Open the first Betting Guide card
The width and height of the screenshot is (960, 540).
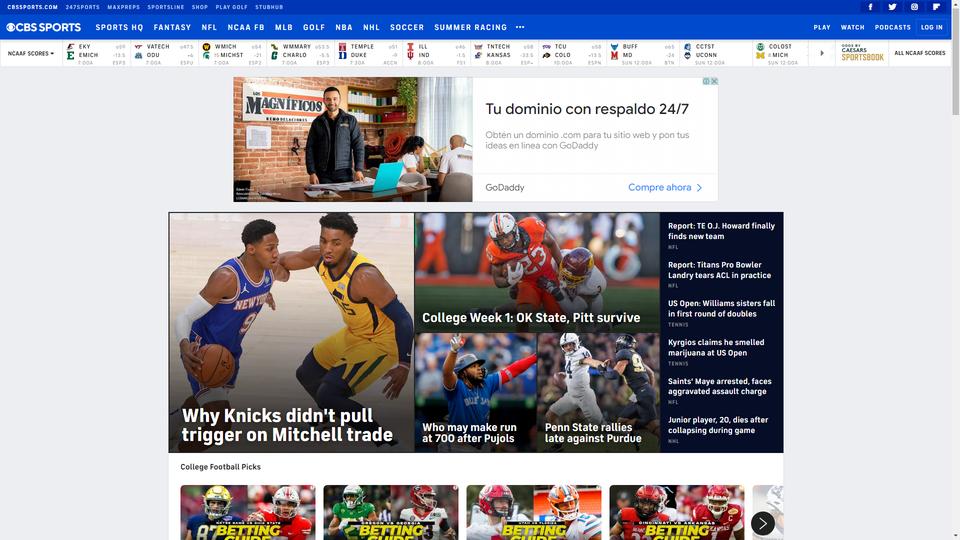point(248,512)
